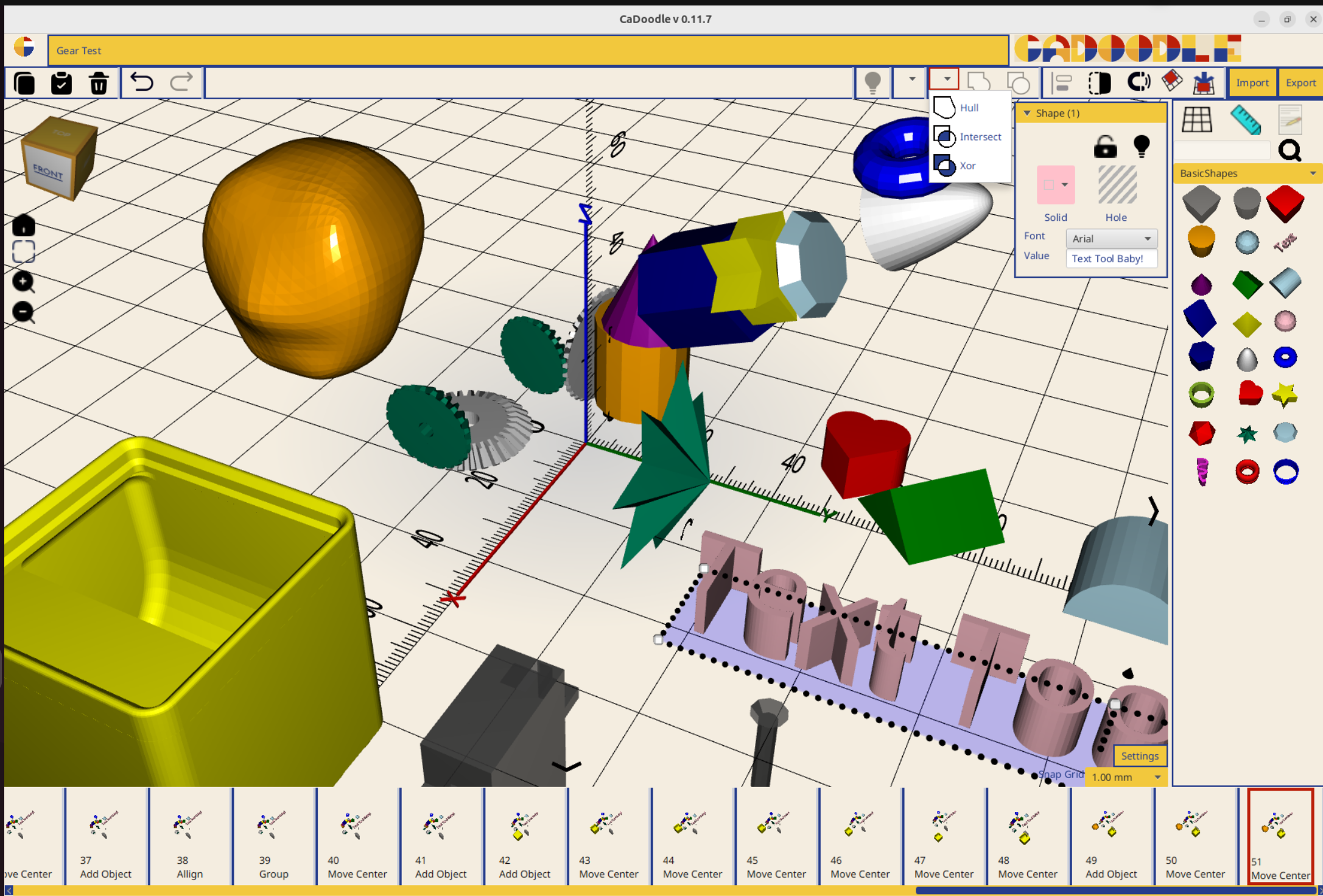Select Xor in the open dropdown menu
The width and height of the screenshot is (1323, 896).
967,165
